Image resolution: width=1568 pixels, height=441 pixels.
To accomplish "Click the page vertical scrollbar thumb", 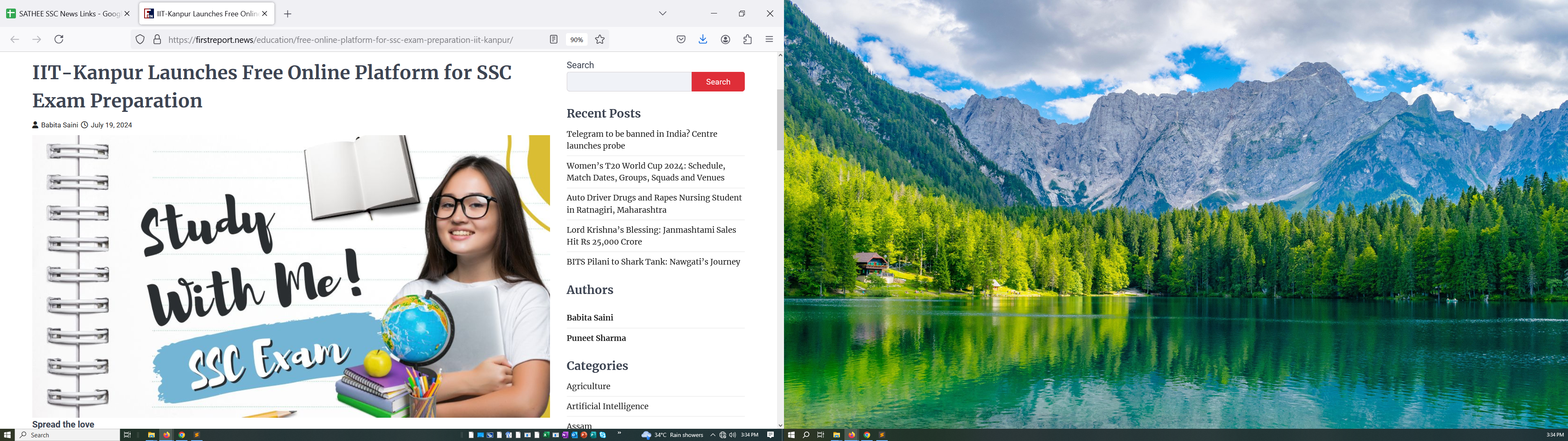I will tap(780, 119).
